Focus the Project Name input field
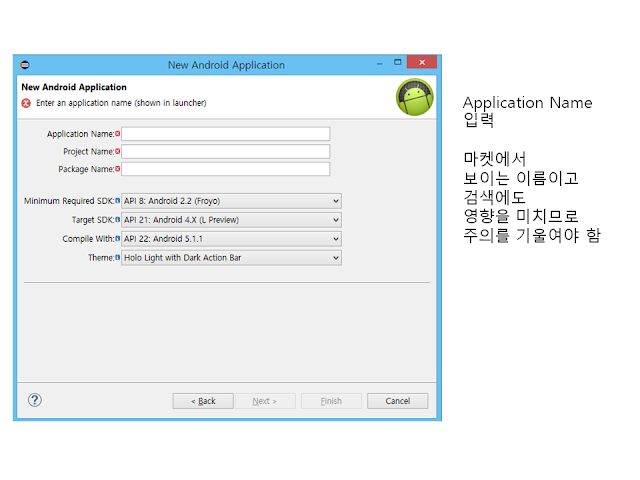 (x=226, y=151)
